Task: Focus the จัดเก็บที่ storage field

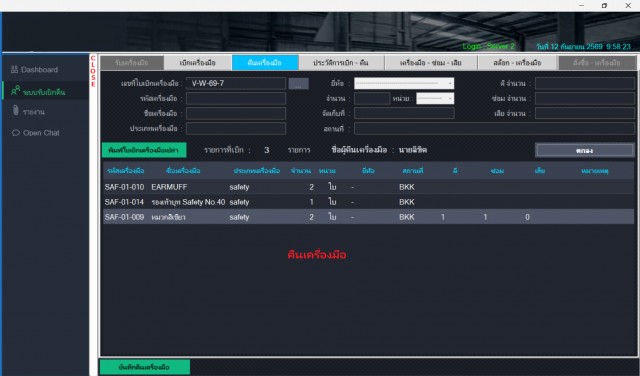Action: click(x=404, y=113)
